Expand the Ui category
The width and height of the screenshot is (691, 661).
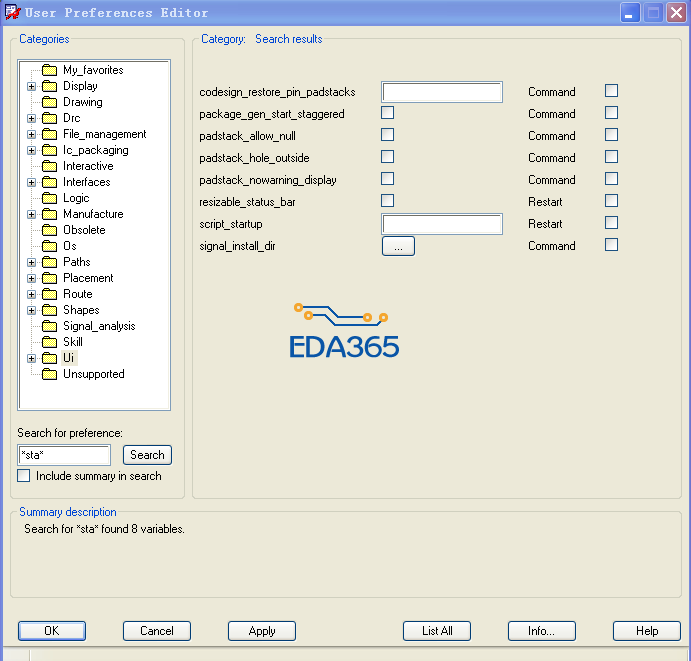(31, 358)
